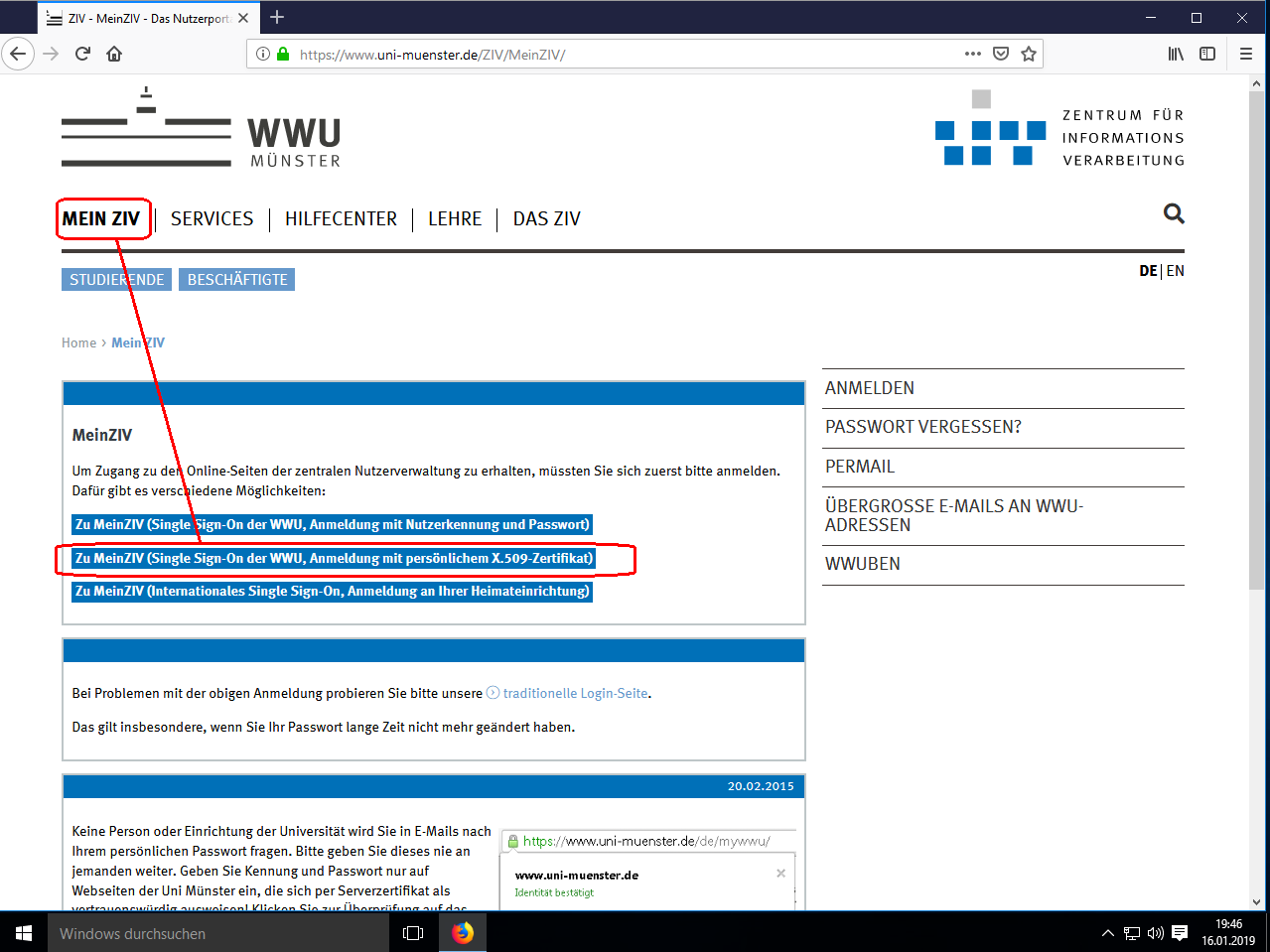Bookmark this page with the star icon
The width and height of the screenshot is (1270, 952).
tap(1029, 54)
